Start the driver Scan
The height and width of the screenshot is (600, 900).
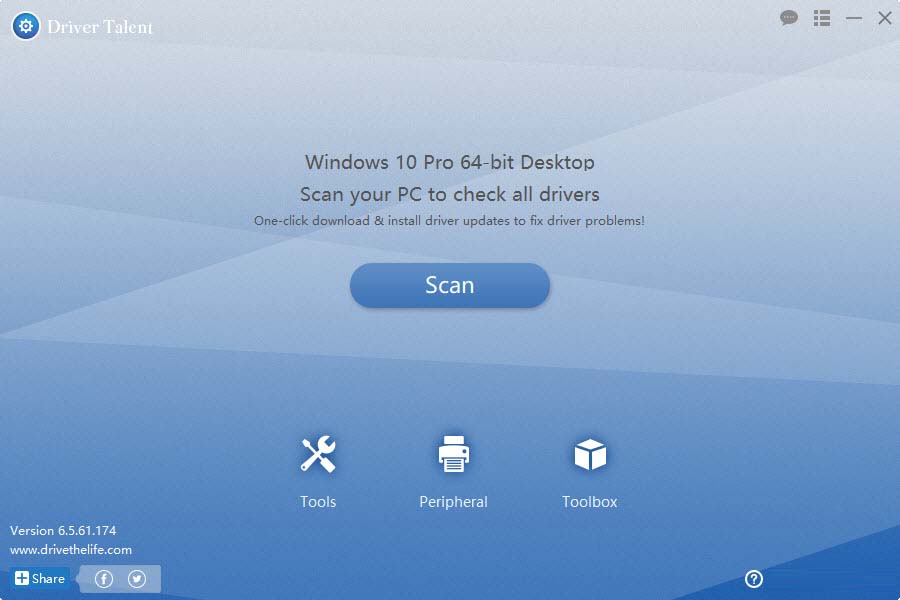click(x=449, y=285)
